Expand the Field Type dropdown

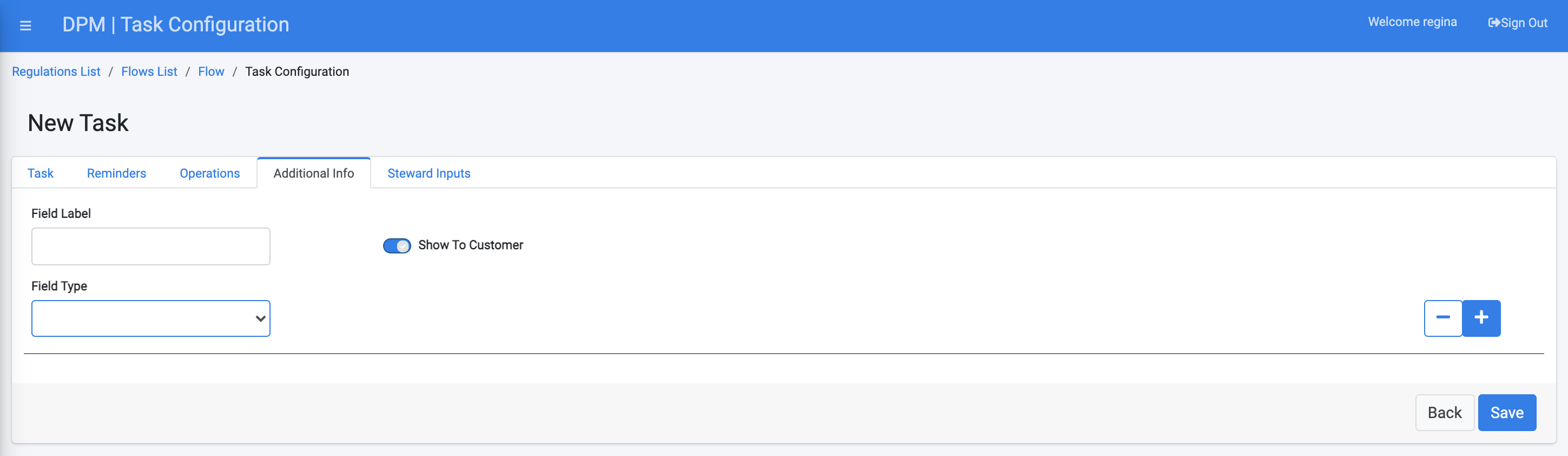pos(150,317)
